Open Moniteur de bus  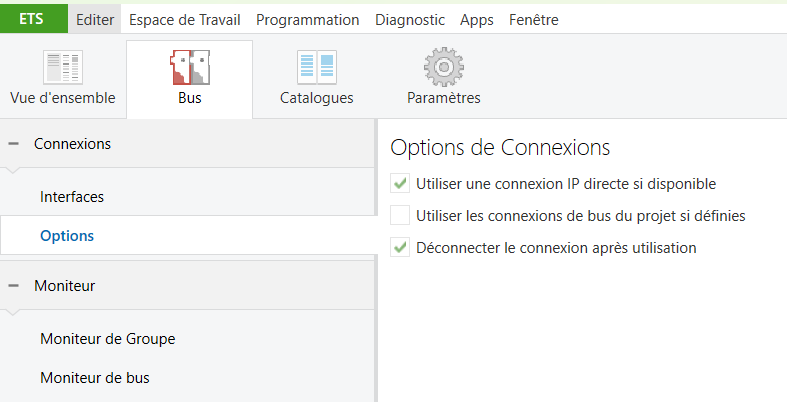click(x=95, y=378)
